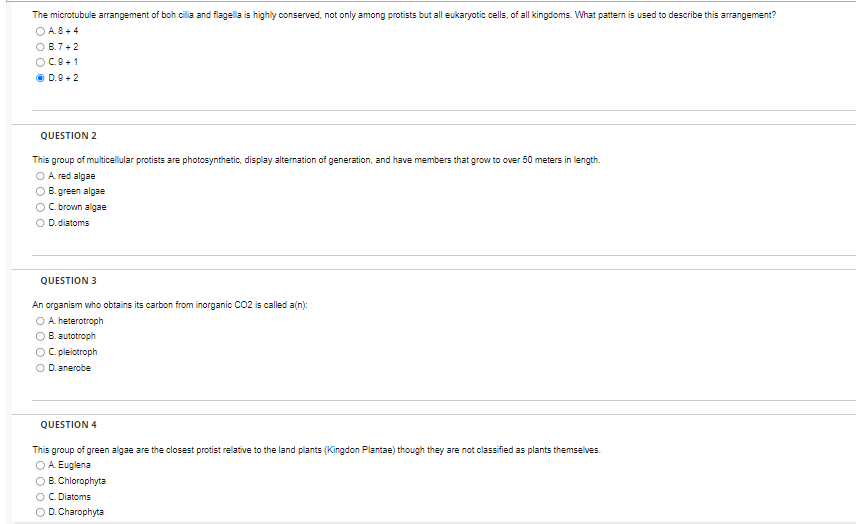Select B. autotroph answer

40,337
